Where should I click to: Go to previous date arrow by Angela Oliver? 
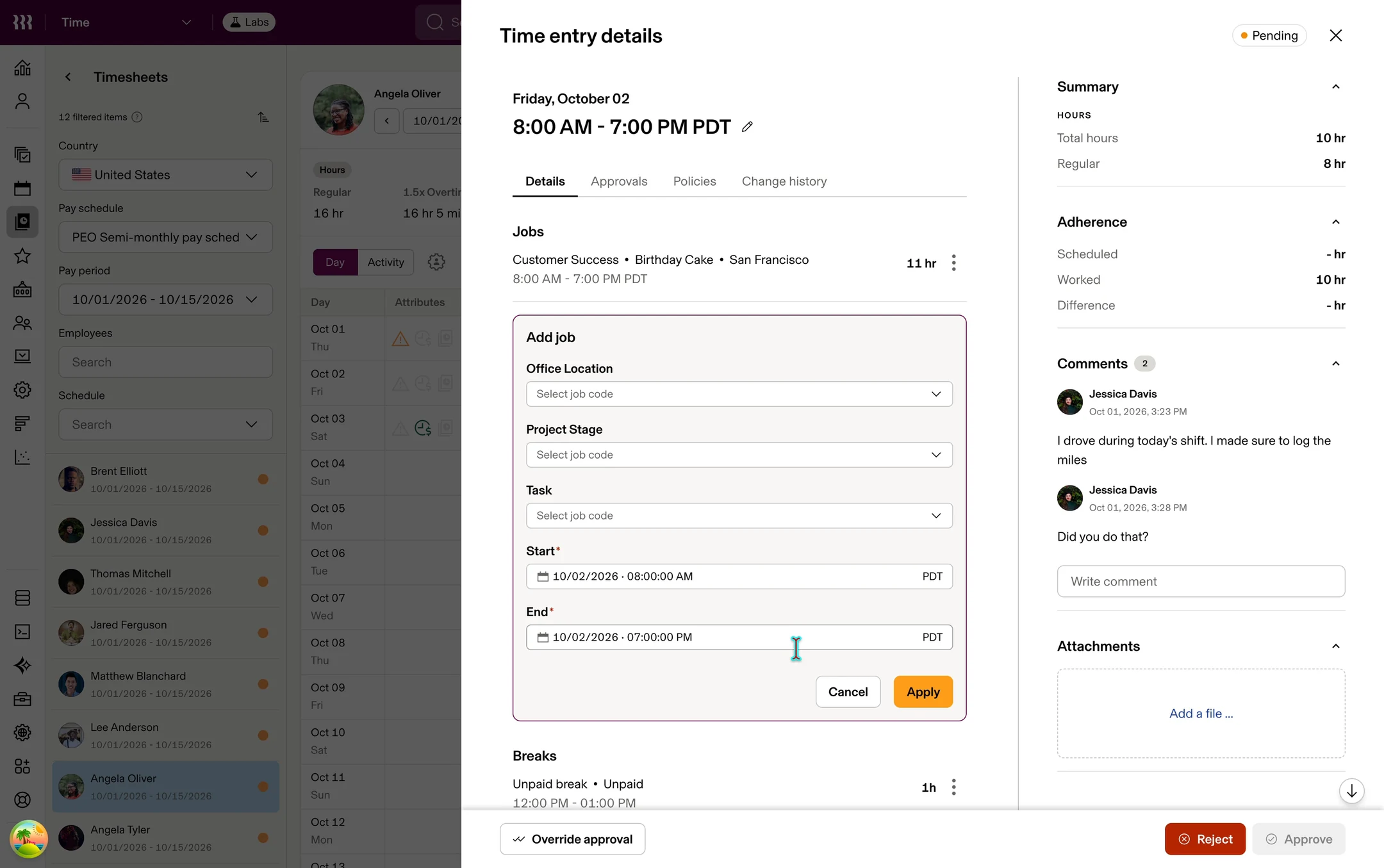tap(387, 120)
